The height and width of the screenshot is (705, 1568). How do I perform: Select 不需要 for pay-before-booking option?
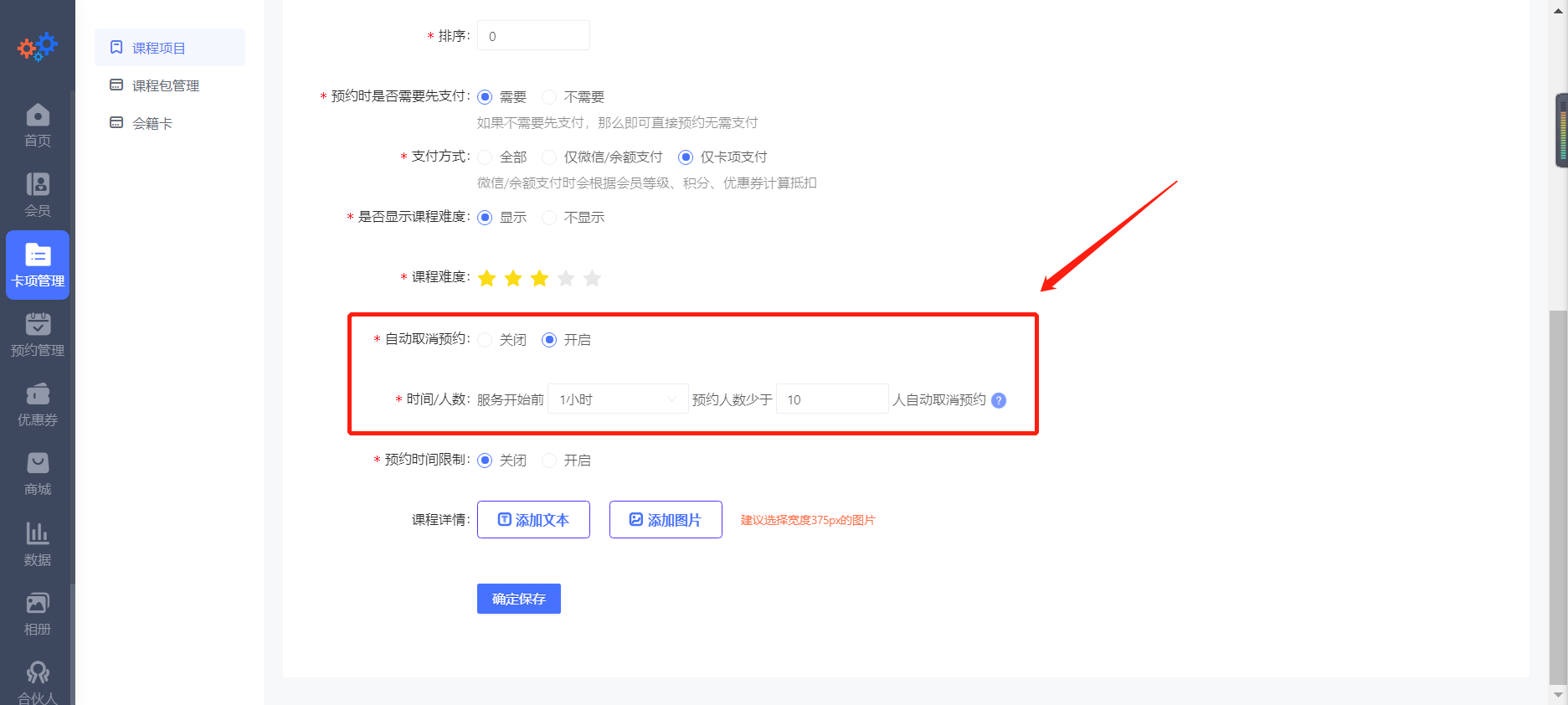tap(550, 97)
